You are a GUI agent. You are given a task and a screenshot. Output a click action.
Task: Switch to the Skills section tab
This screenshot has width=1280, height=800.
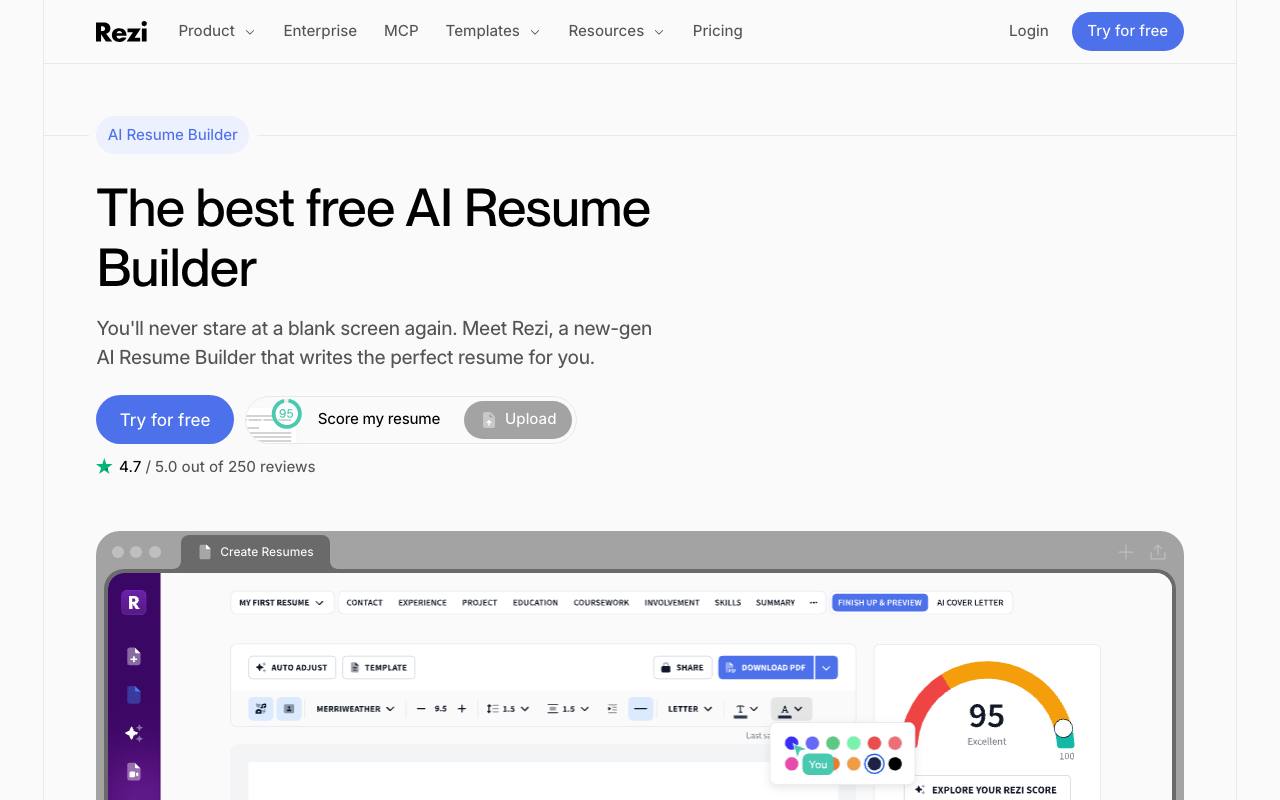point(728,603)
